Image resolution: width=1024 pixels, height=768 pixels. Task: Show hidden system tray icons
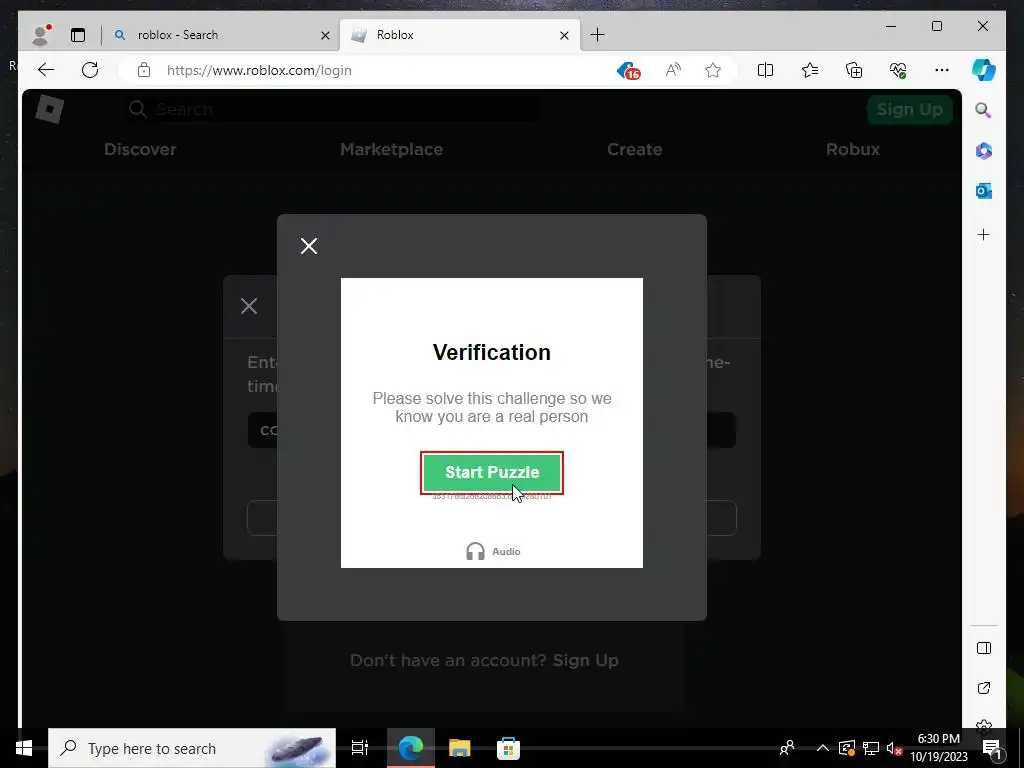point(822,748)
